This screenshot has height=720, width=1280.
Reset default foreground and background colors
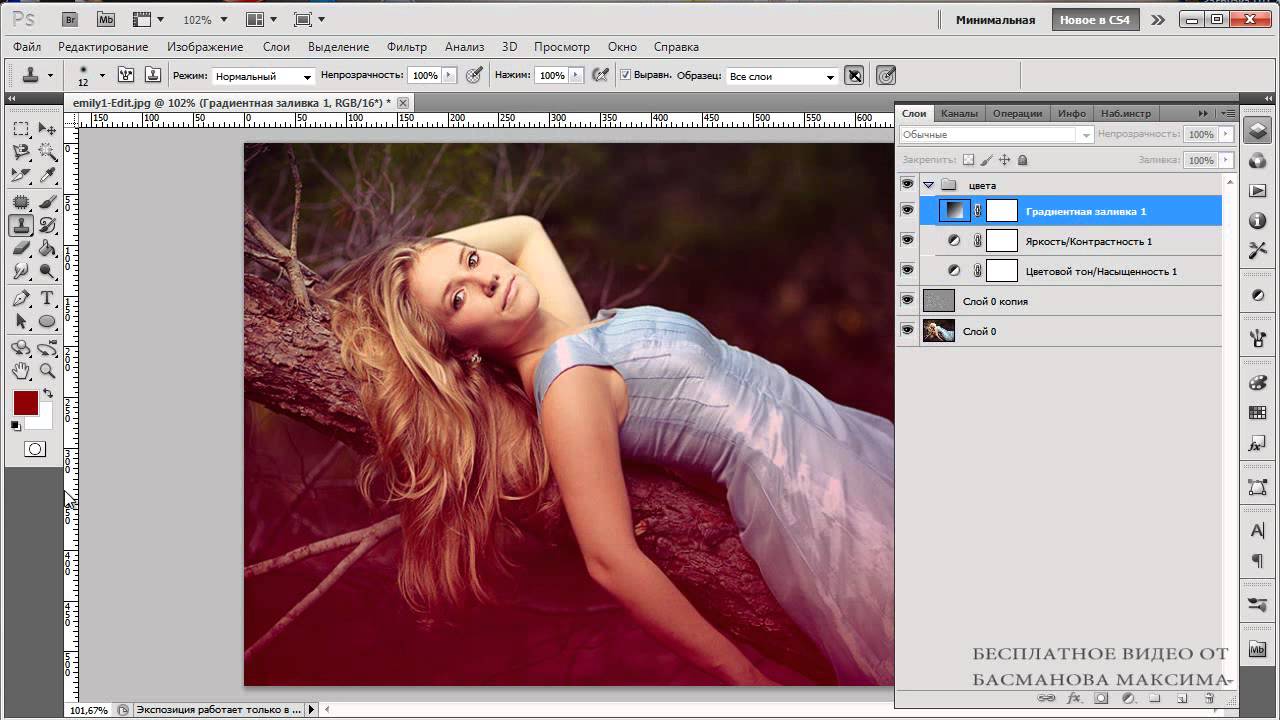tap(16, 426)
